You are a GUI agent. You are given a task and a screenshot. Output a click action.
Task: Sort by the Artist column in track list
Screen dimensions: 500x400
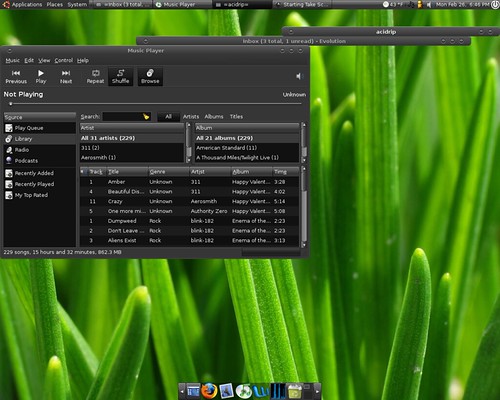pos(210,172)
